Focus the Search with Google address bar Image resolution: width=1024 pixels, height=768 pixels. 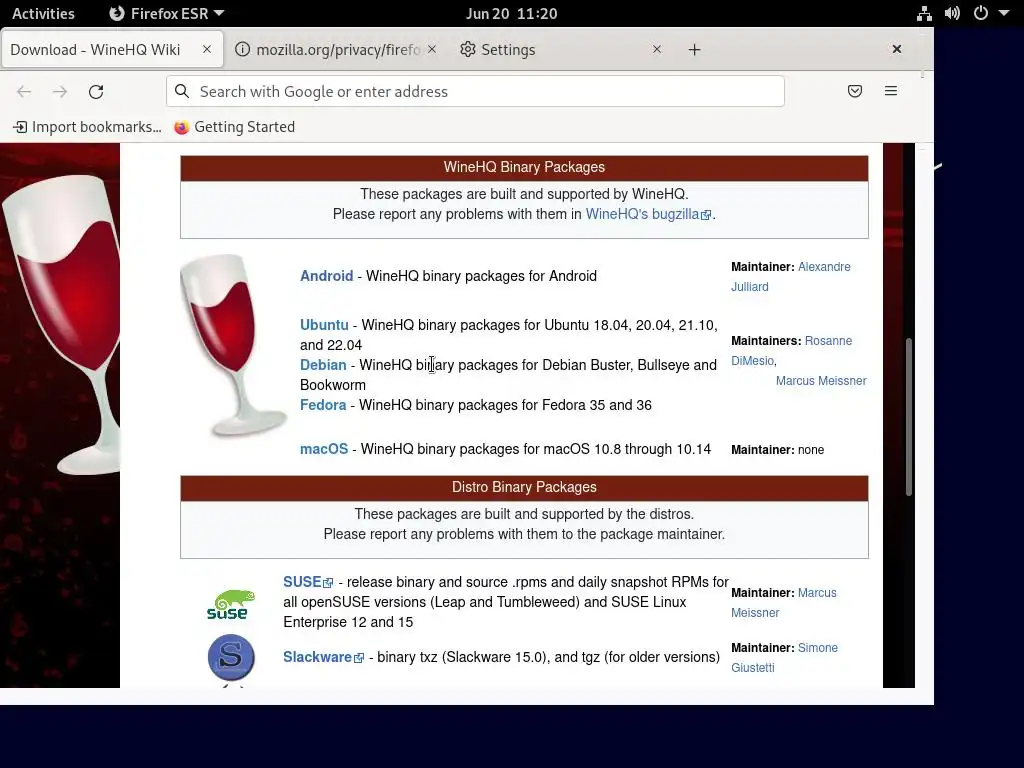click(x=475, y=91)
